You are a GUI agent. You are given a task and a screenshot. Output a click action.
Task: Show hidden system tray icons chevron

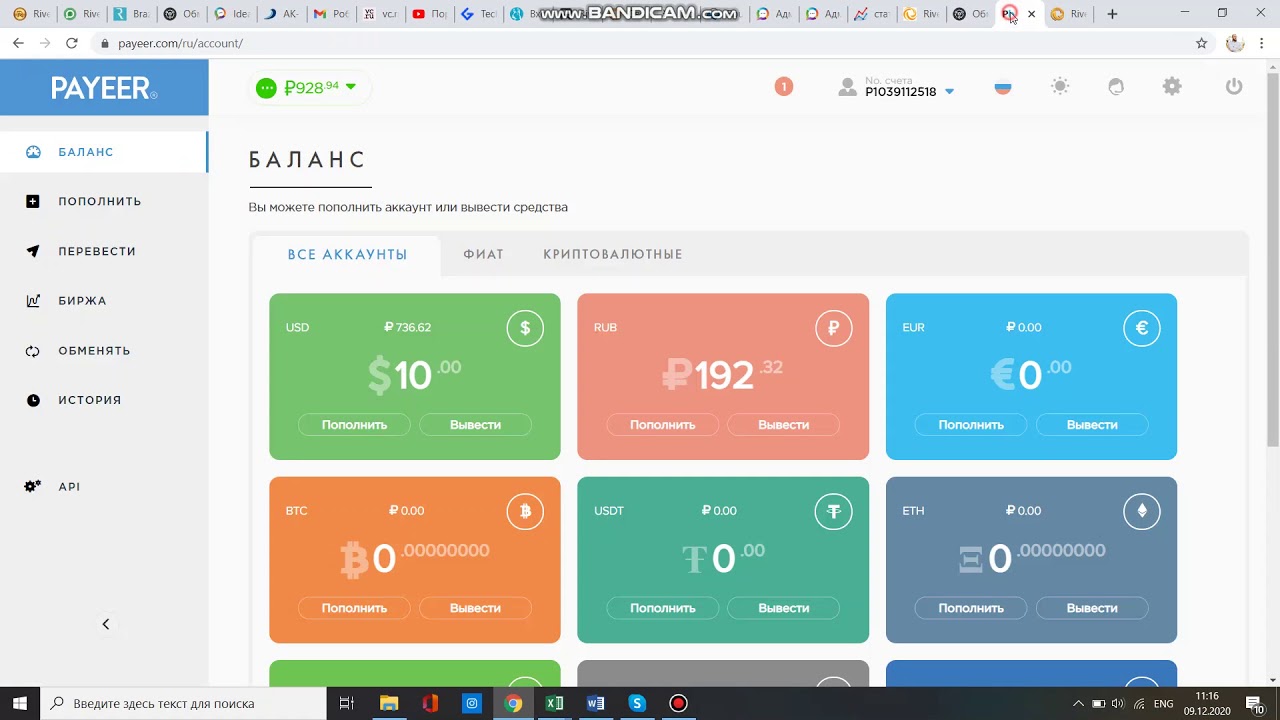1078,703
